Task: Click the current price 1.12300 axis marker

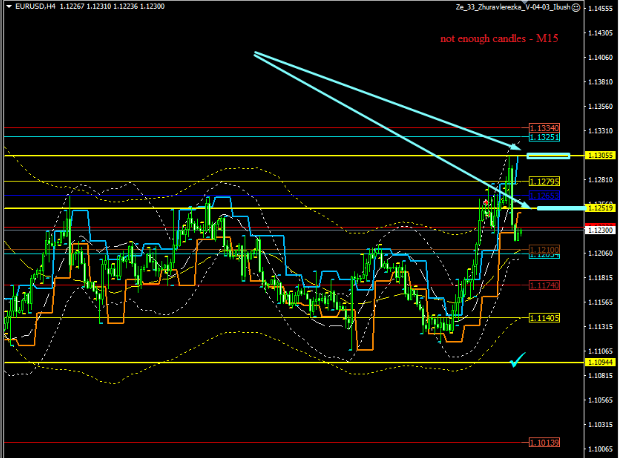Action: point(601,230)
